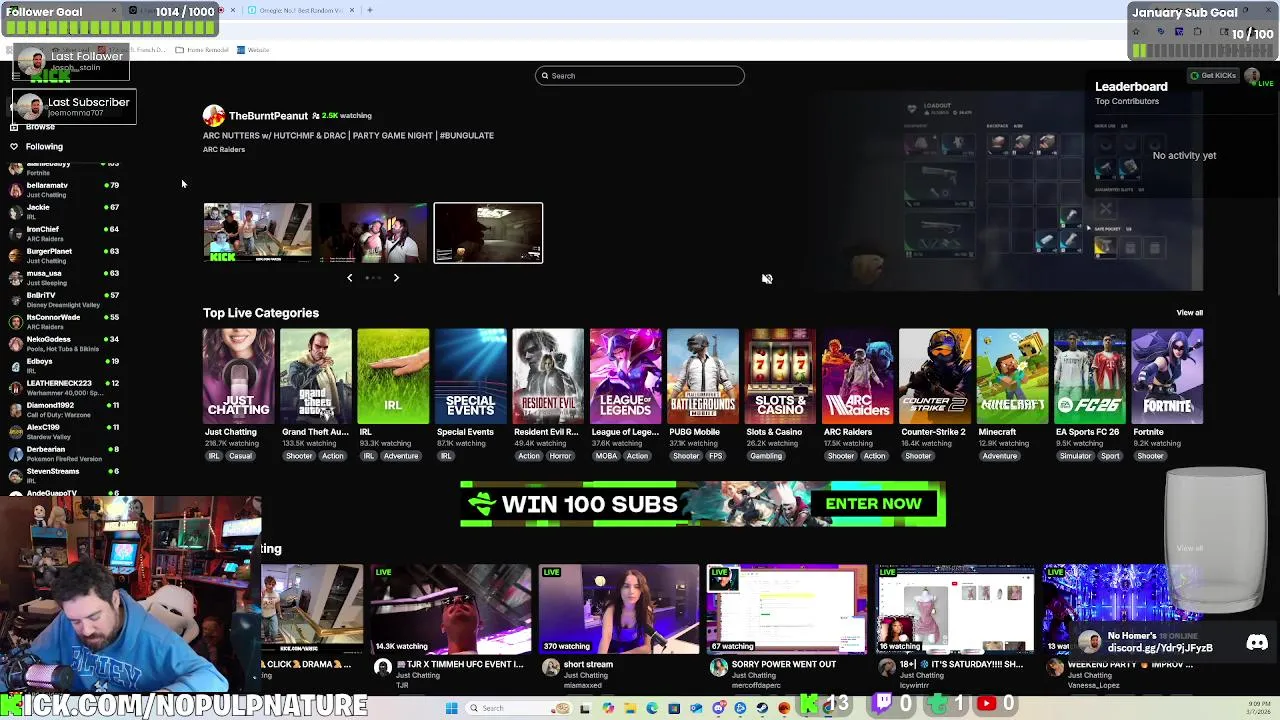This screenshot has width=1280, height=720.
Task: Click the Following heart icon
Action: click(x=14, y=147)
